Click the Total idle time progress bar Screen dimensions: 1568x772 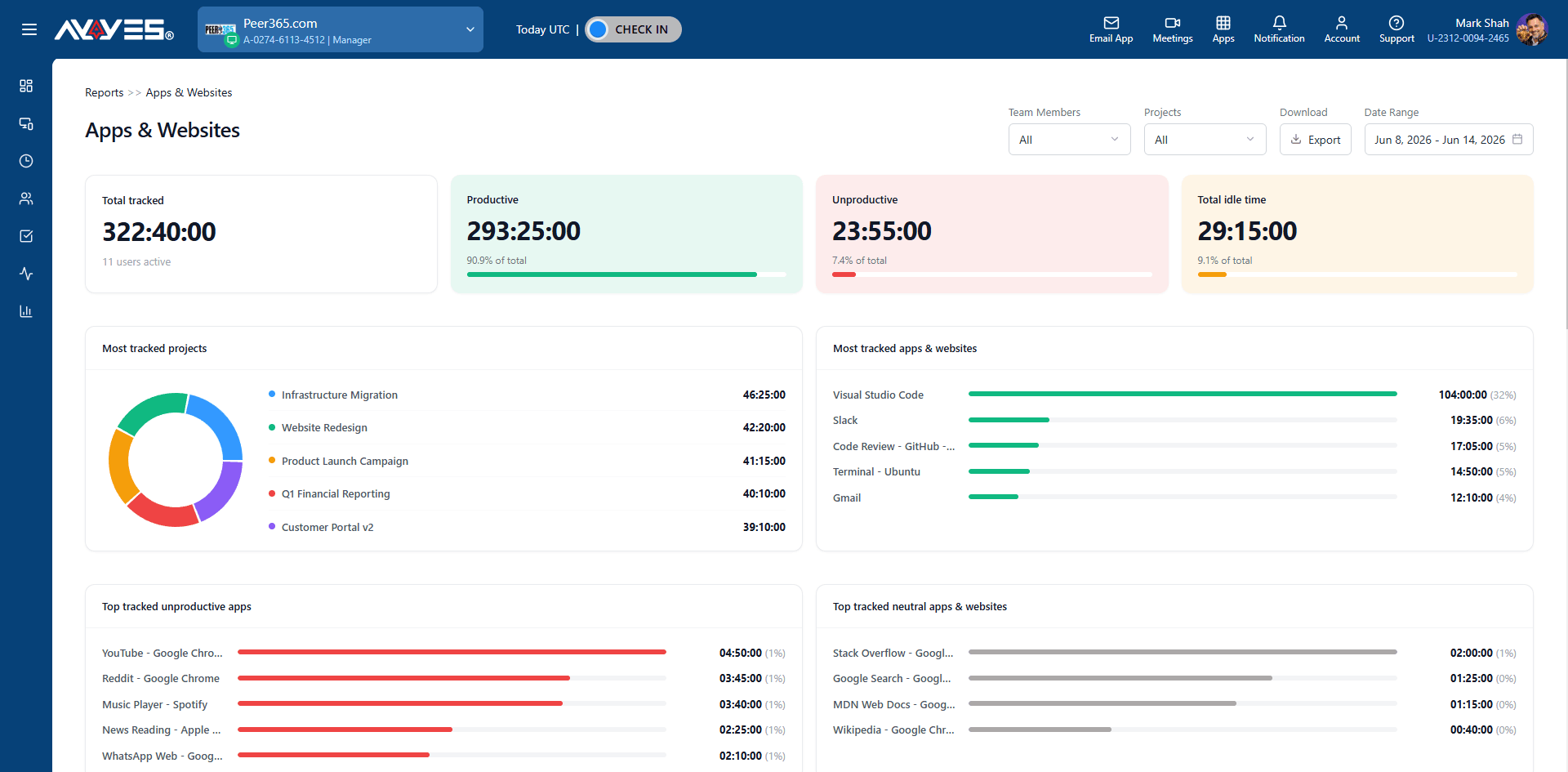pos(1357,274)
